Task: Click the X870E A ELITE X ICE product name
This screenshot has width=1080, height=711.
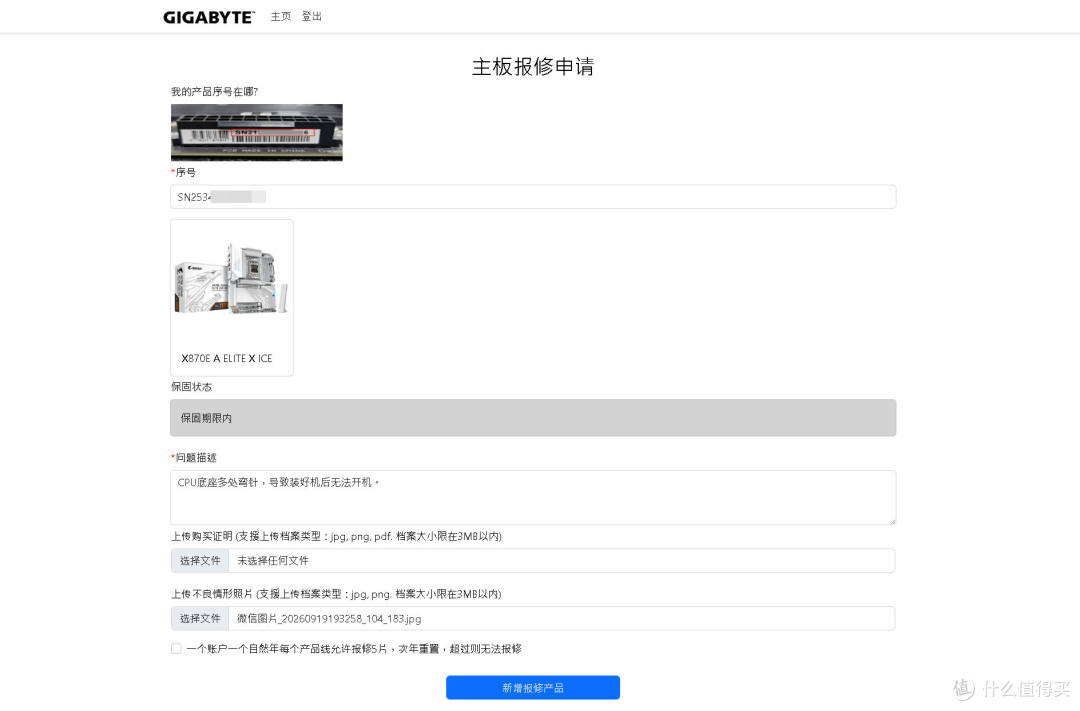Action: click(227, 358)
